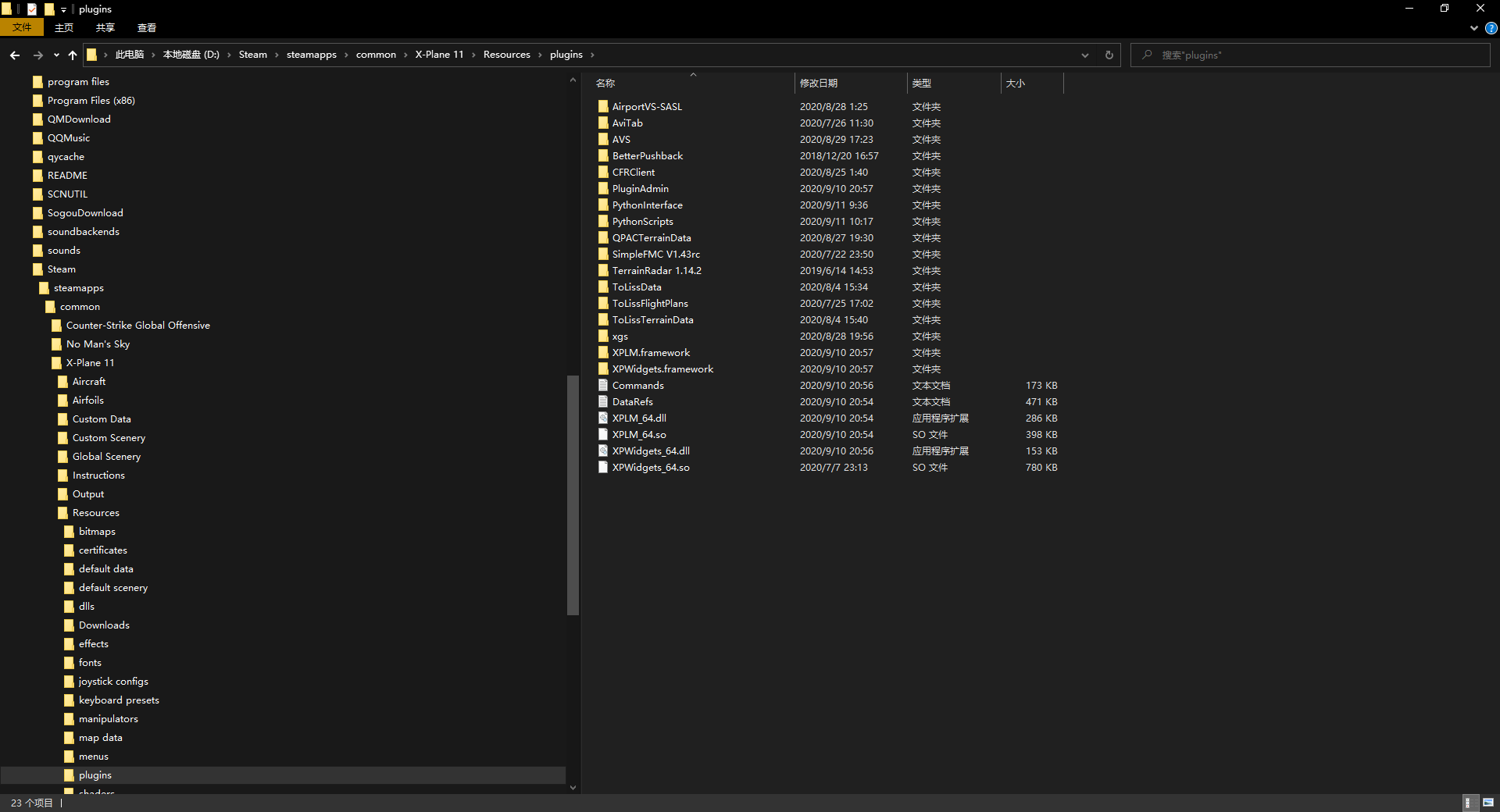Open keyboard presets in navigation tree
Viewport: 1500px width, 812px height.
point(119,700)
